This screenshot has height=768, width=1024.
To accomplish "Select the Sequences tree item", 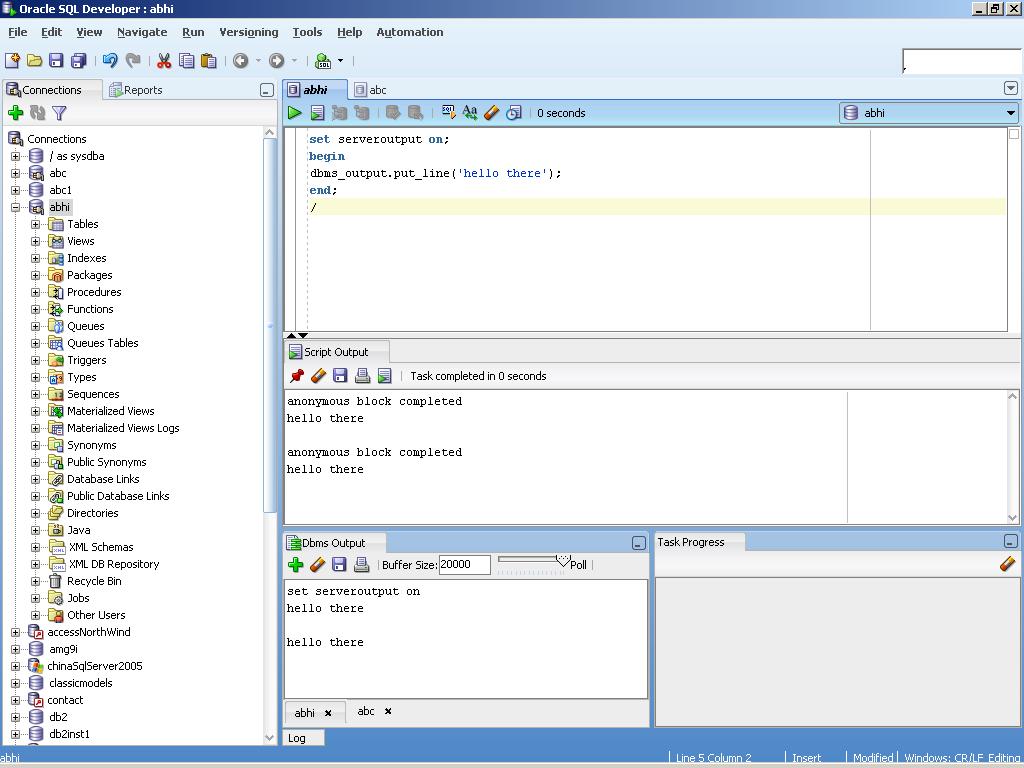I will [x=93, y=394].
